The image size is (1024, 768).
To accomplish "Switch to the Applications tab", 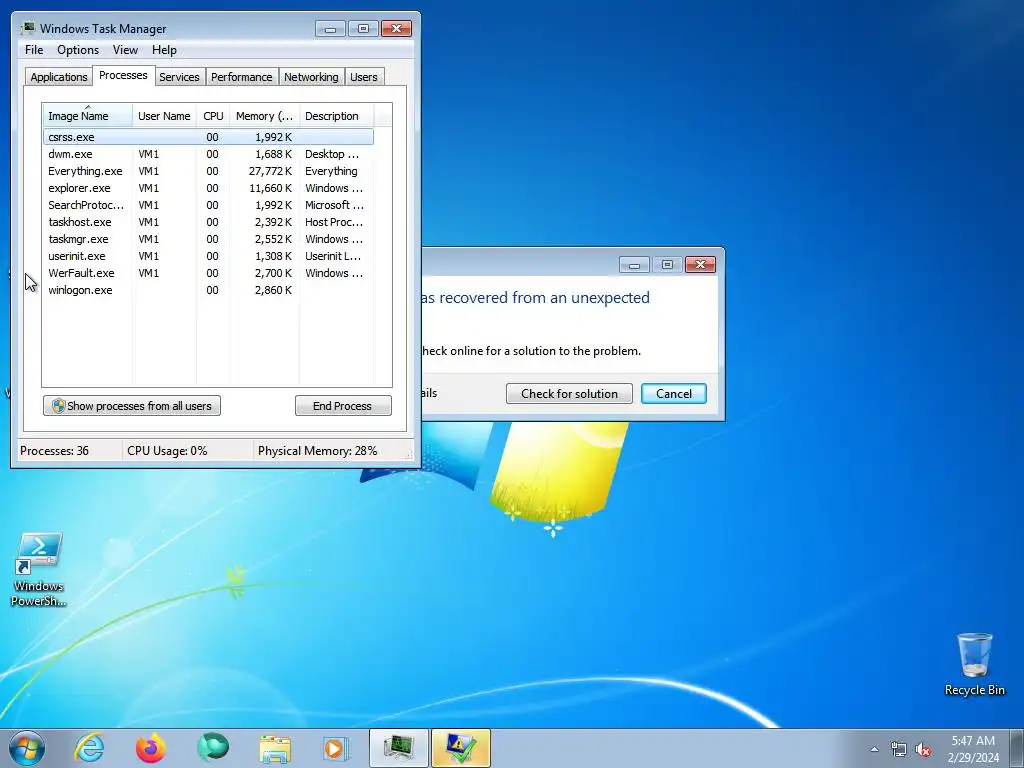I will coord(59,77).
